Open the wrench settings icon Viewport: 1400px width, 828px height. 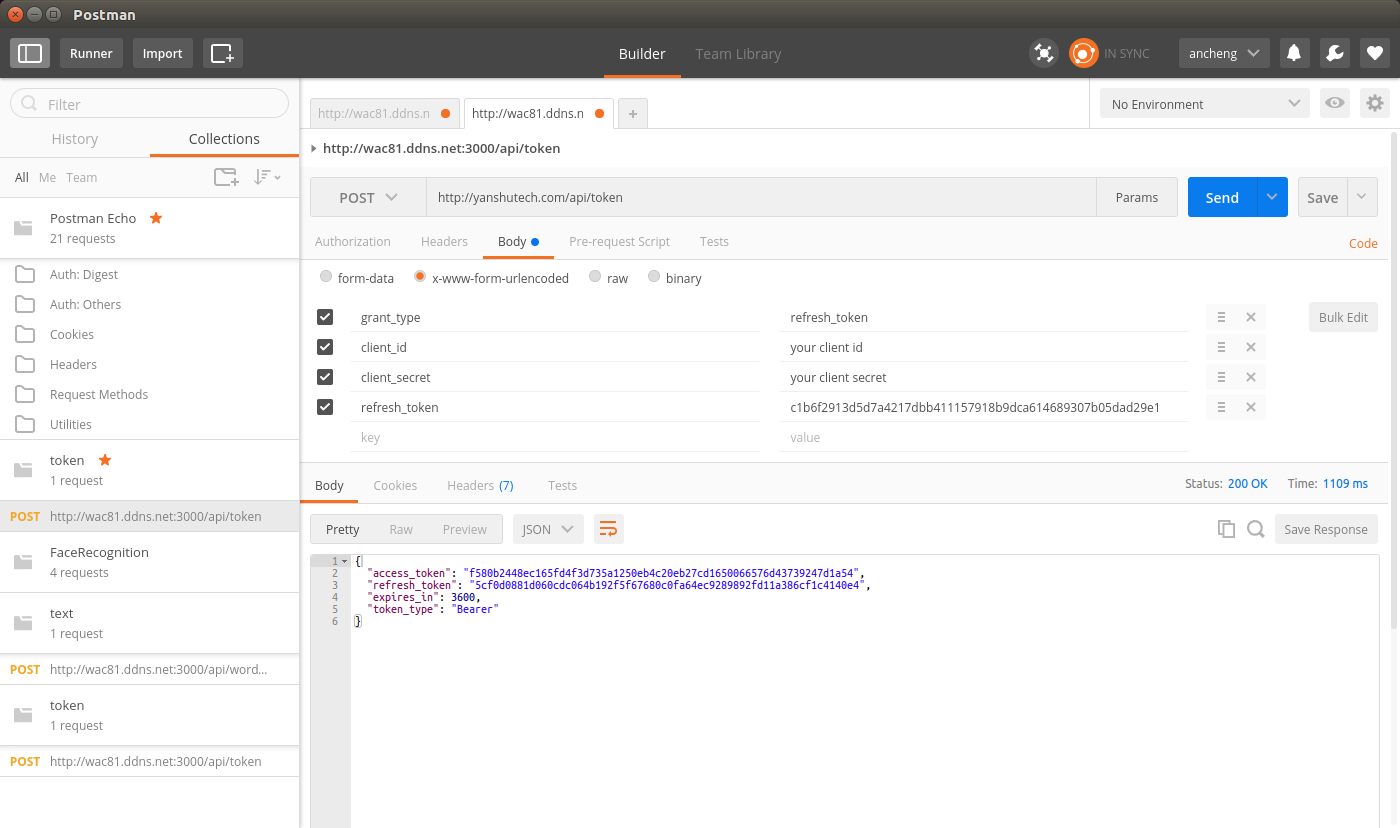click(x=1335, y=53)
